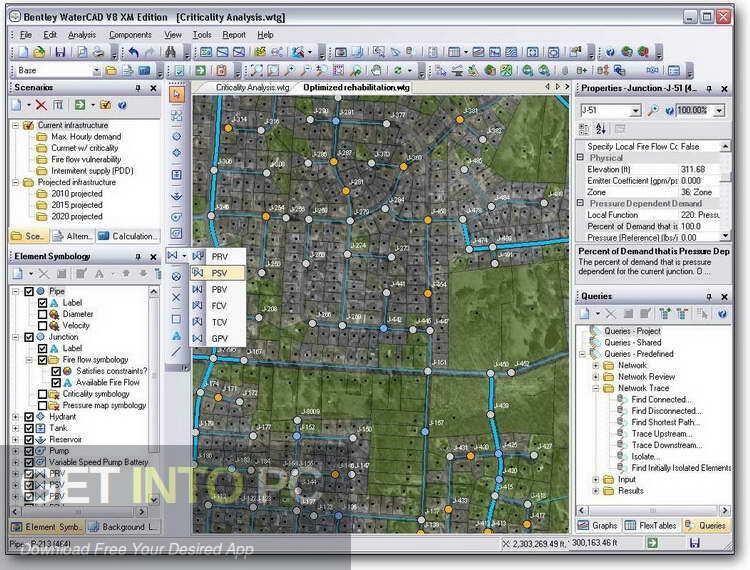
Task: Collapse the Physical property group
Action: 580,157
